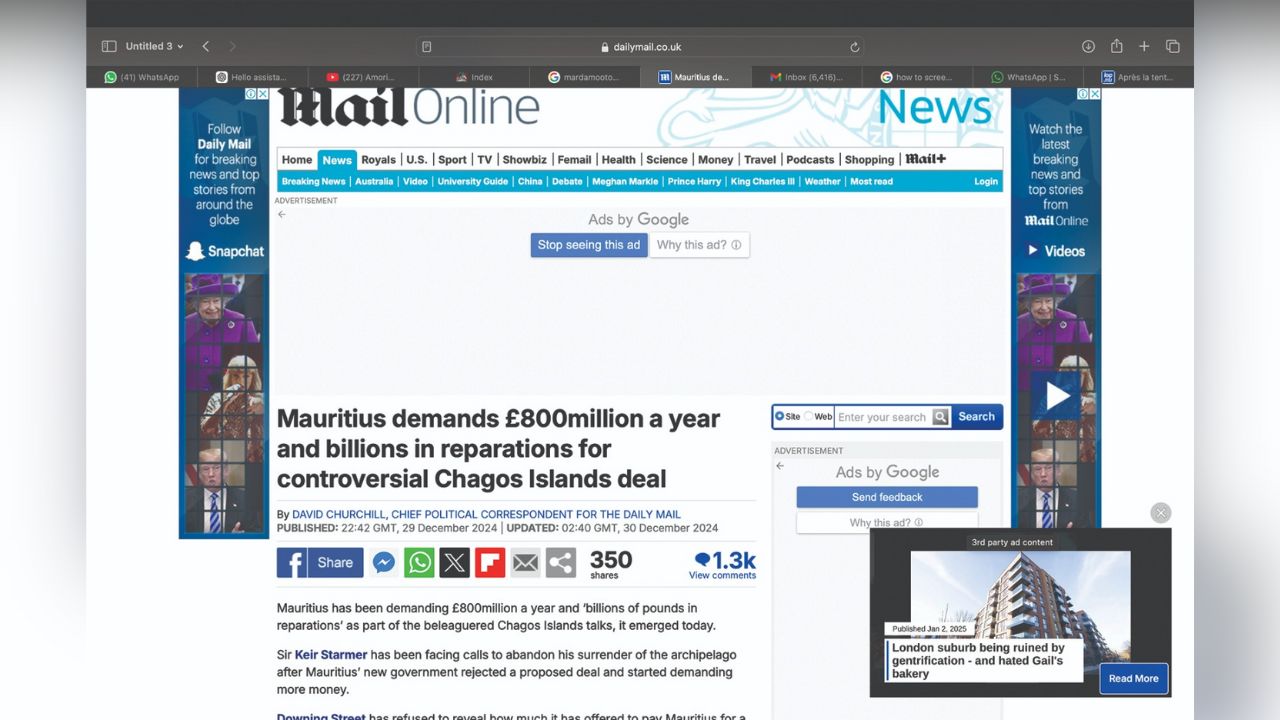Screen dimensions: 1280x720
Task: Reload page in Safari address bar
Action: click(x=854, y=47)
